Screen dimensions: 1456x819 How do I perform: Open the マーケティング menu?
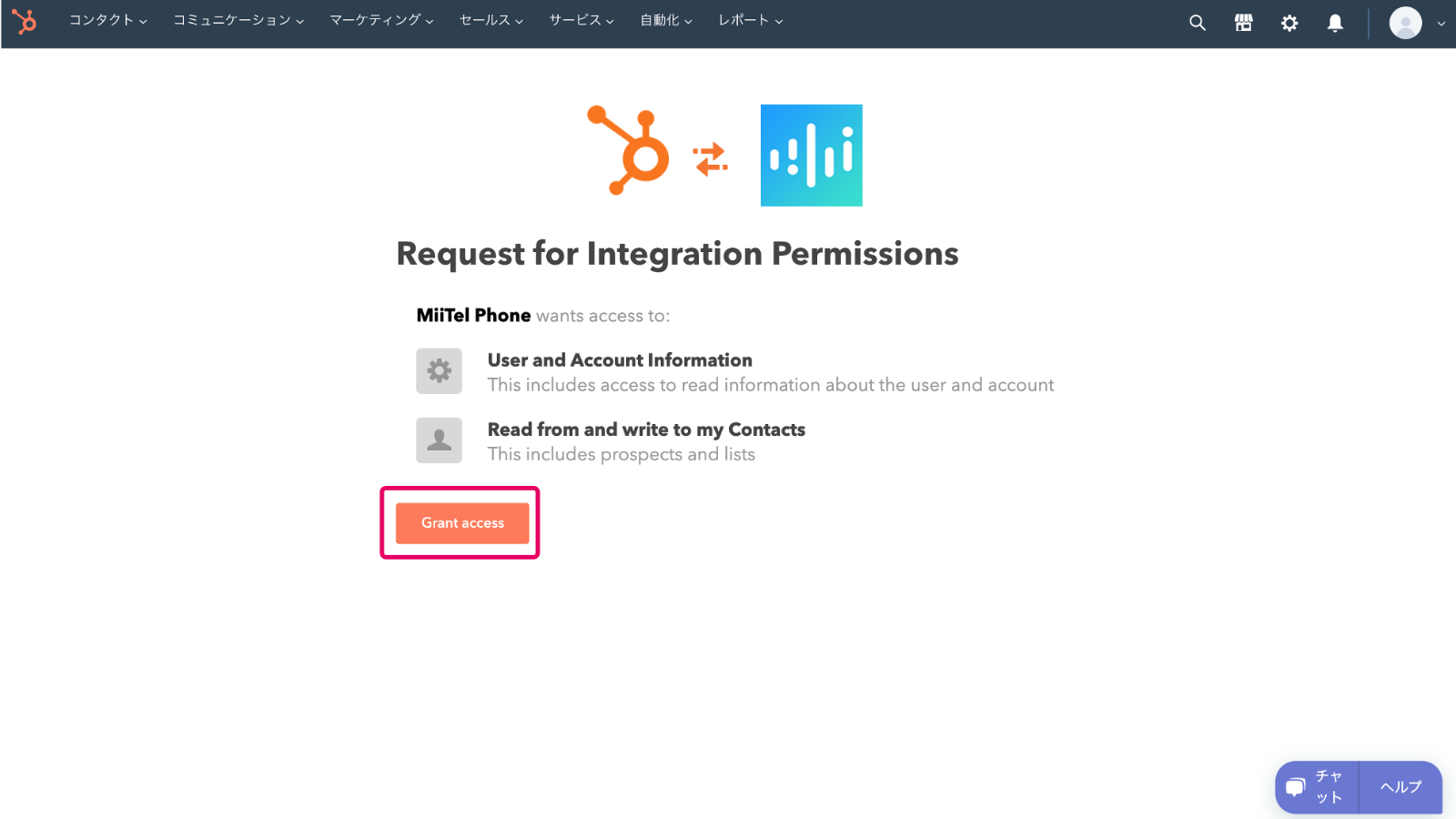point(381,20)
